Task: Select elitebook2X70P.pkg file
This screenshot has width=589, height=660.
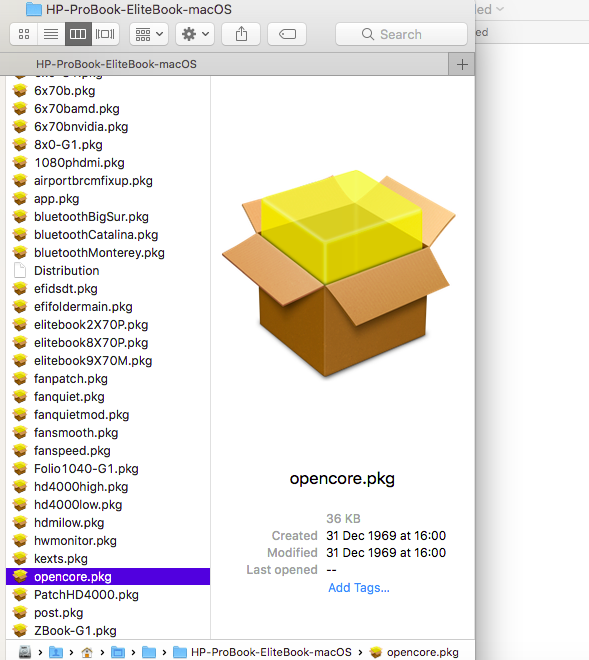Action: [108, 325]
